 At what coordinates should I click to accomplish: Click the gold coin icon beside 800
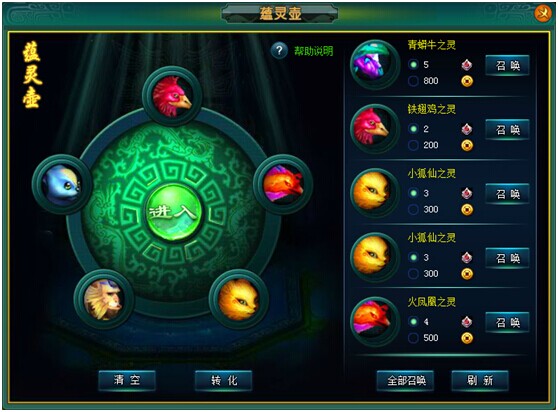pyautogui.click(x=467, y=81)
